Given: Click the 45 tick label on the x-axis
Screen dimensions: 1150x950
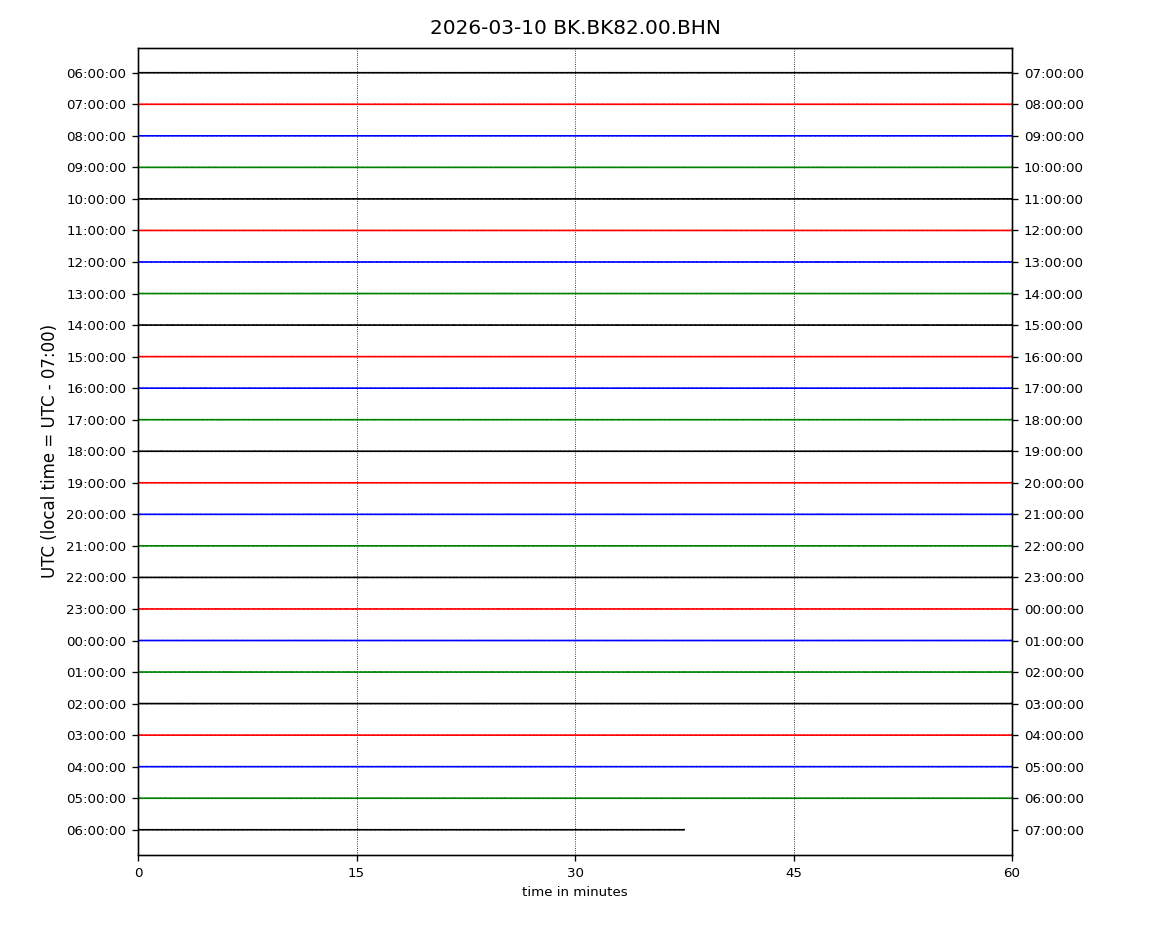Looking at the screenshot, I should (794, 873).
